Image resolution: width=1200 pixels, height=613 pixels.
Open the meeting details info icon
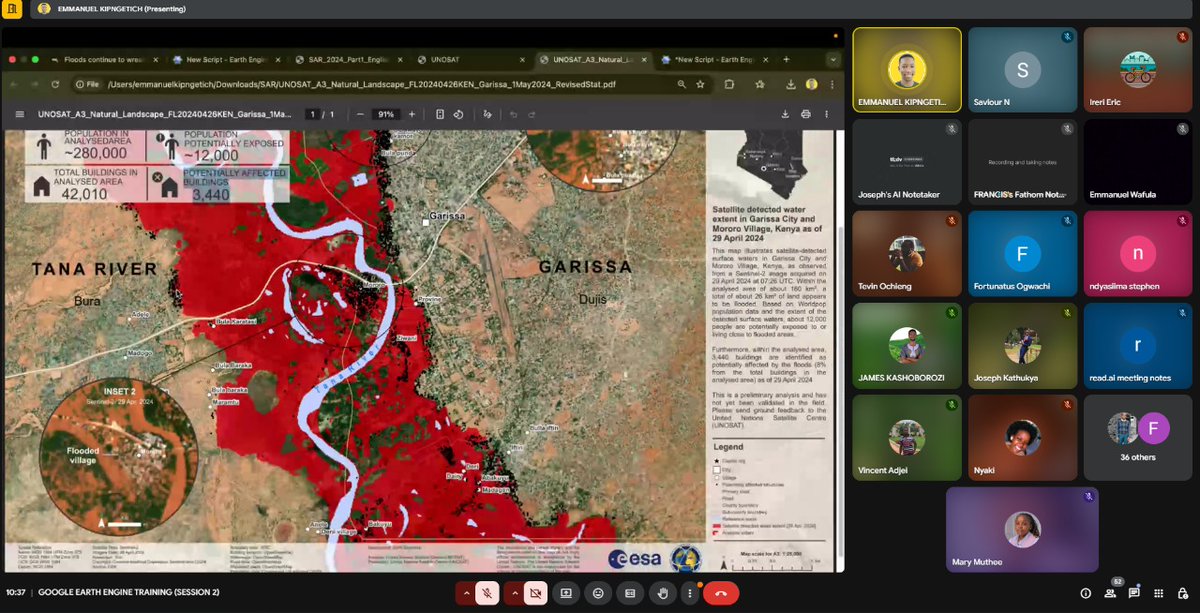(x=1085, y=593)
